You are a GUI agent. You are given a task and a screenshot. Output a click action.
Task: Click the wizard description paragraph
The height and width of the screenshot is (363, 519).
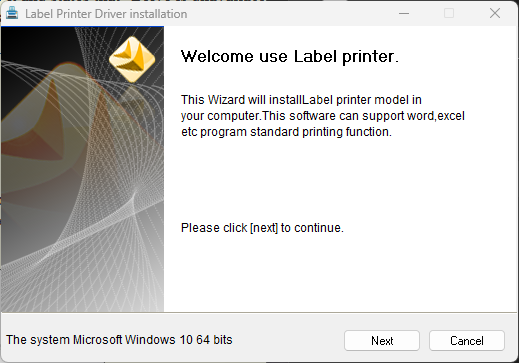tap(323, 116)
